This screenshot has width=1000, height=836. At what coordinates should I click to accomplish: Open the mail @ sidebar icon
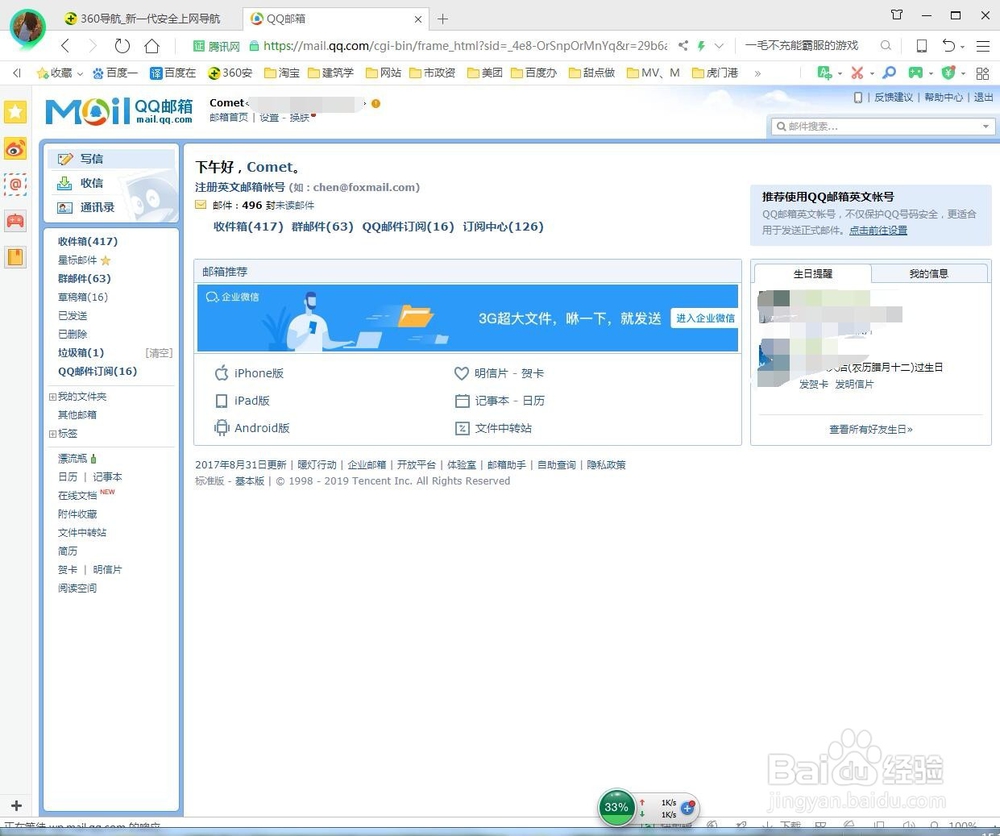coord(15,185)
